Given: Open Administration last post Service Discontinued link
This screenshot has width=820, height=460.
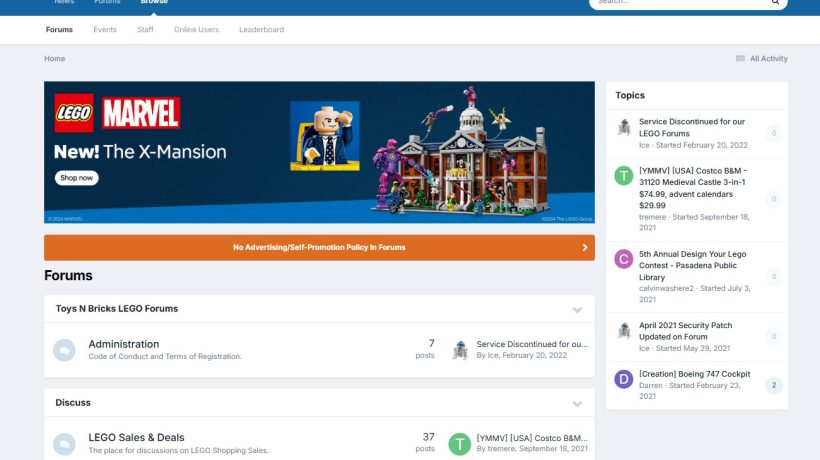Looking at the screenshot, I should (532, 344).
